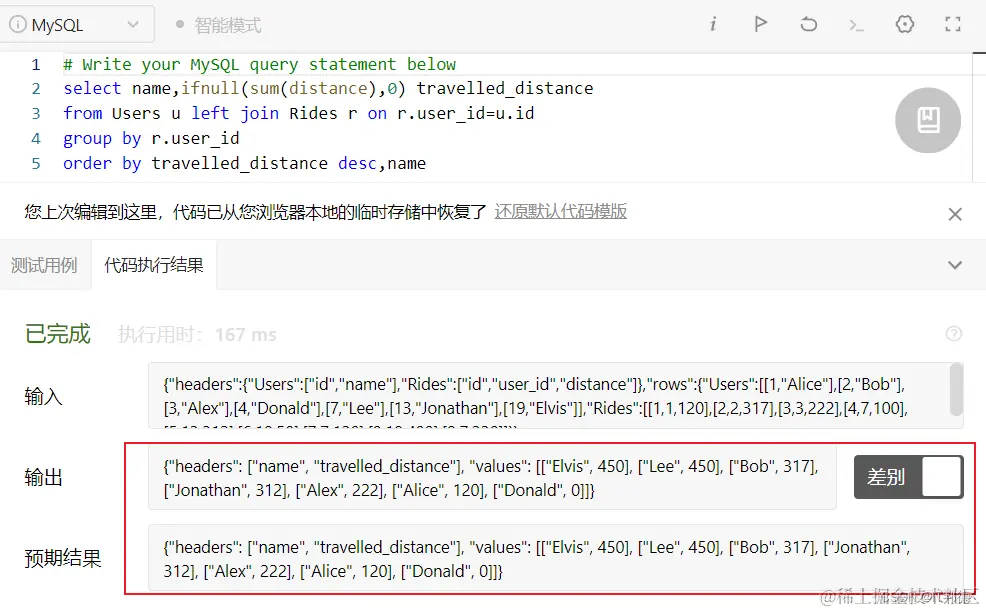The width and height of the screenshot is (986, 613).
Task: Click the 已完成 status text
Action: pyautogui.click(x=57, y=334)
